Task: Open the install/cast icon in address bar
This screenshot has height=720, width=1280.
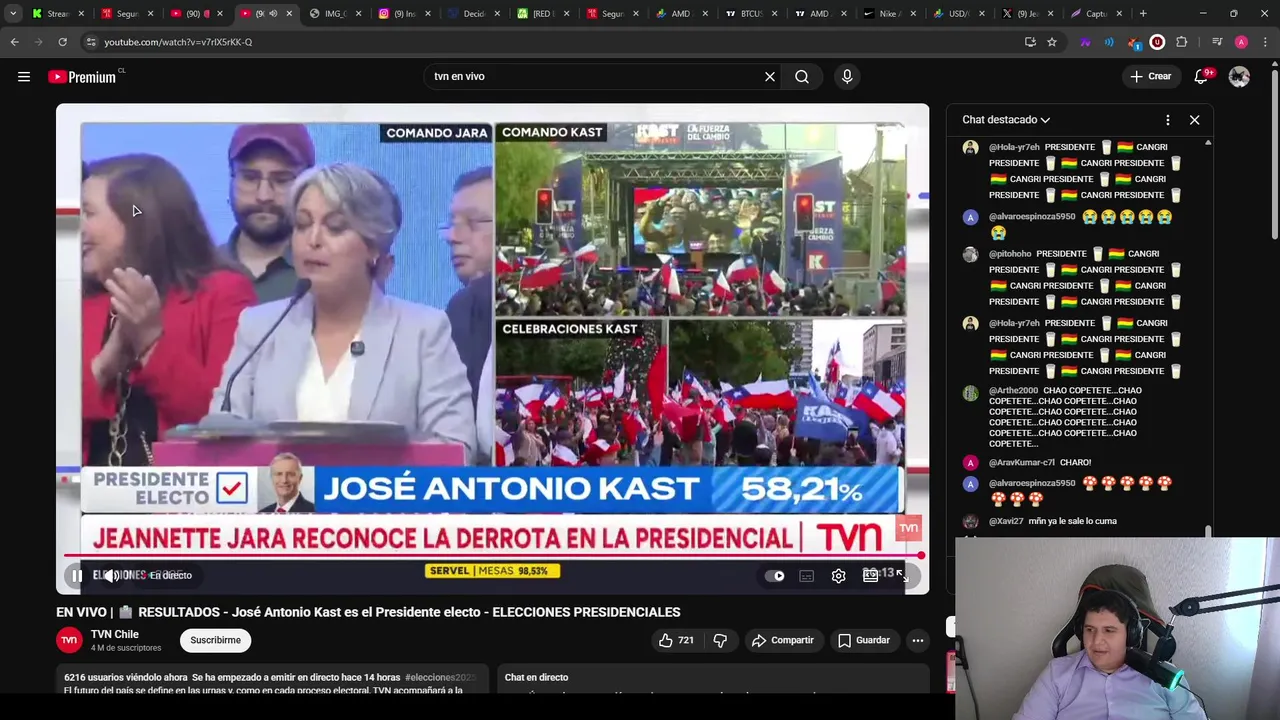Action: point(1030,42)
